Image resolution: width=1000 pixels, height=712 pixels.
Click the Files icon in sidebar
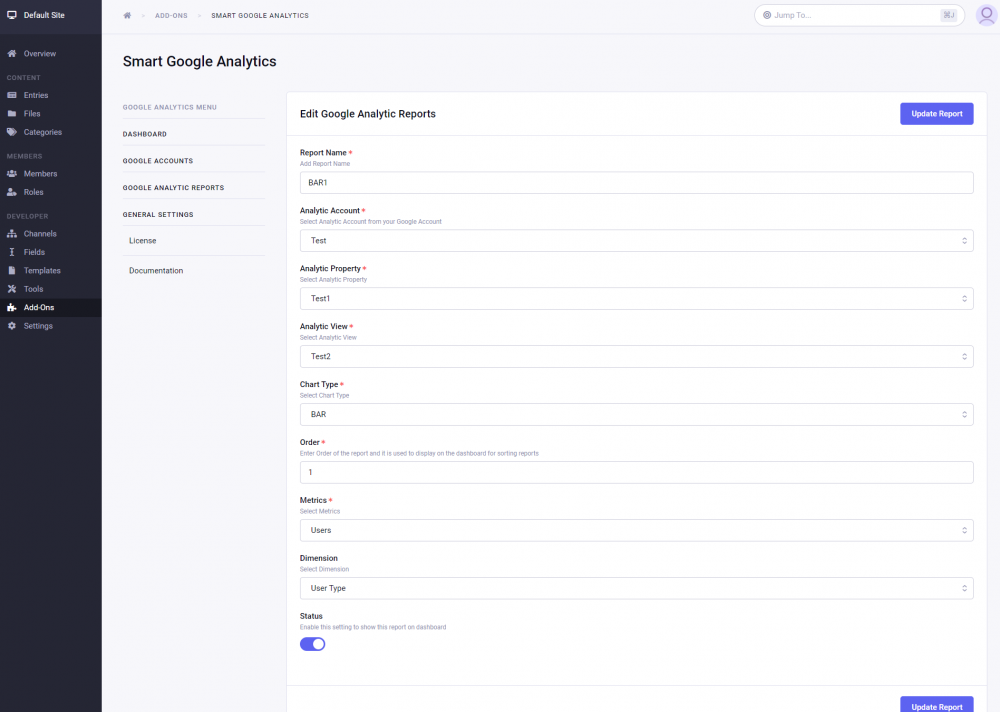point(12,114)
